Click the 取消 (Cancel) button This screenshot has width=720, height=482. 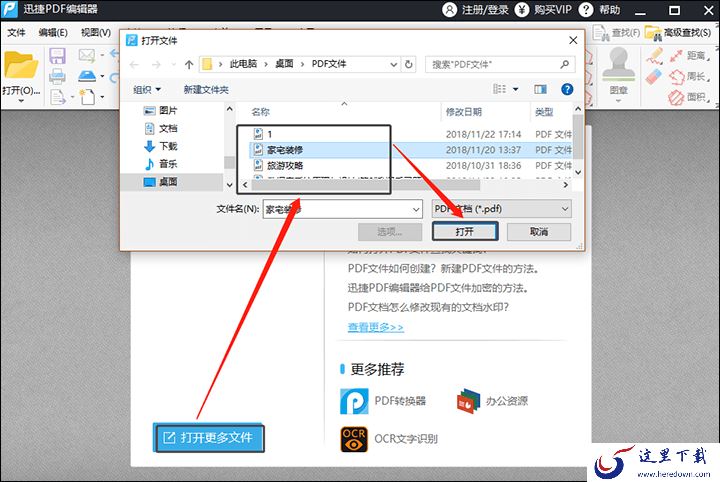539,232
